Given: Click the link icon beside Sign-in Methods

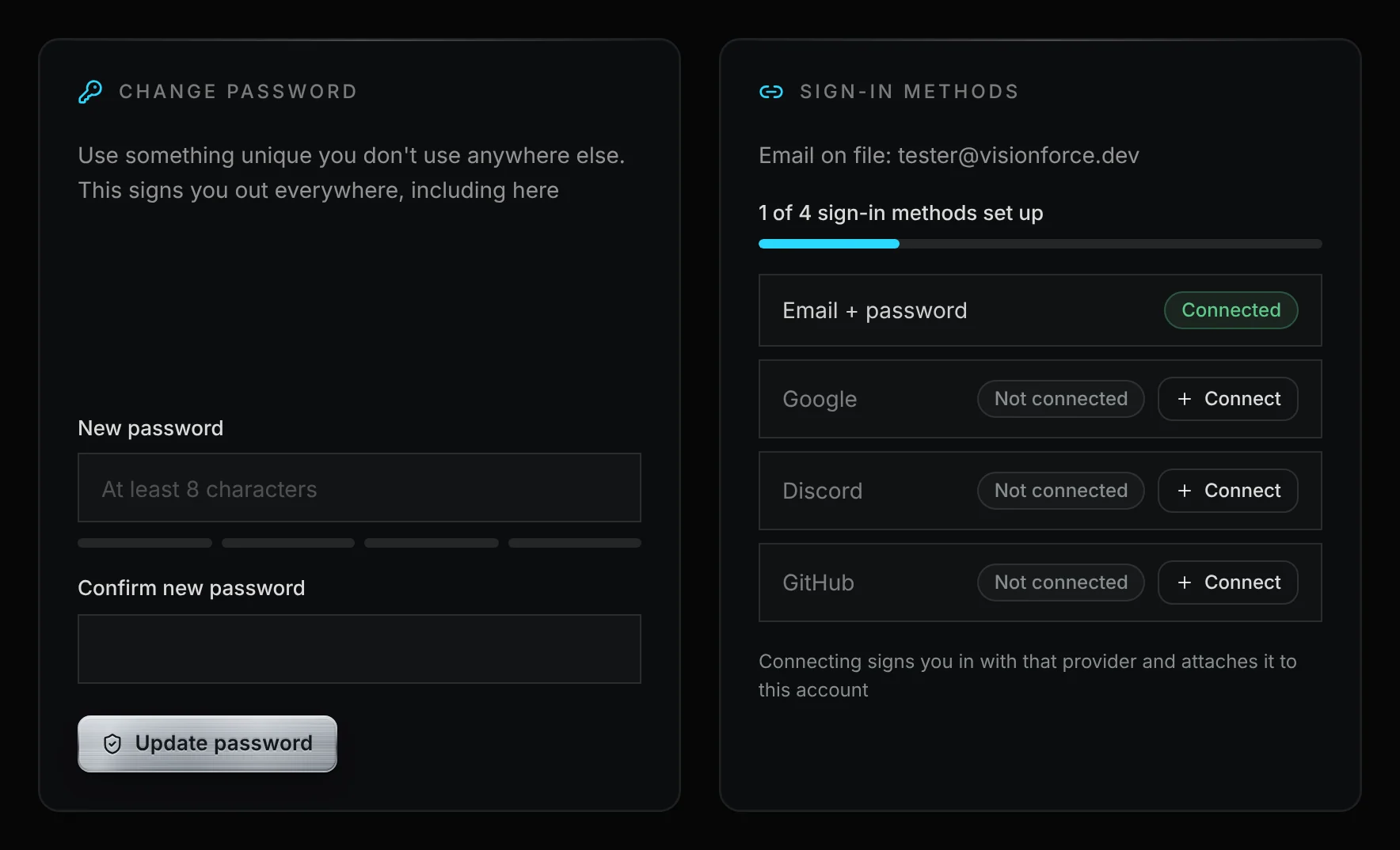Looking at the screenshot, I should [x=771, y=92].
